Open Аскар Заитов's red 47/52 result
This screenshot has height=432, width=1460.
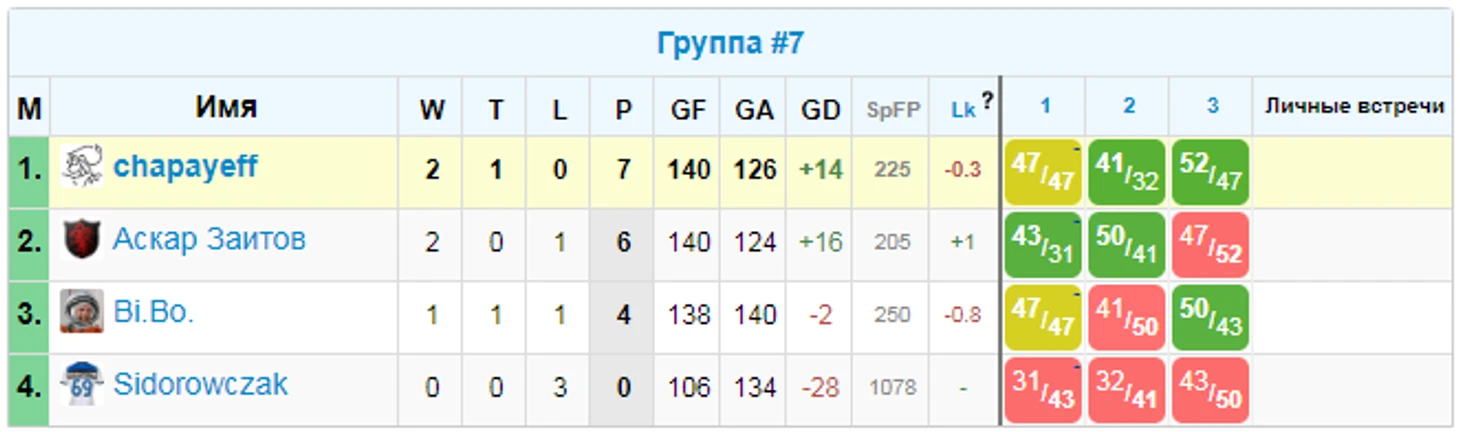click(x=1210, y=244)
